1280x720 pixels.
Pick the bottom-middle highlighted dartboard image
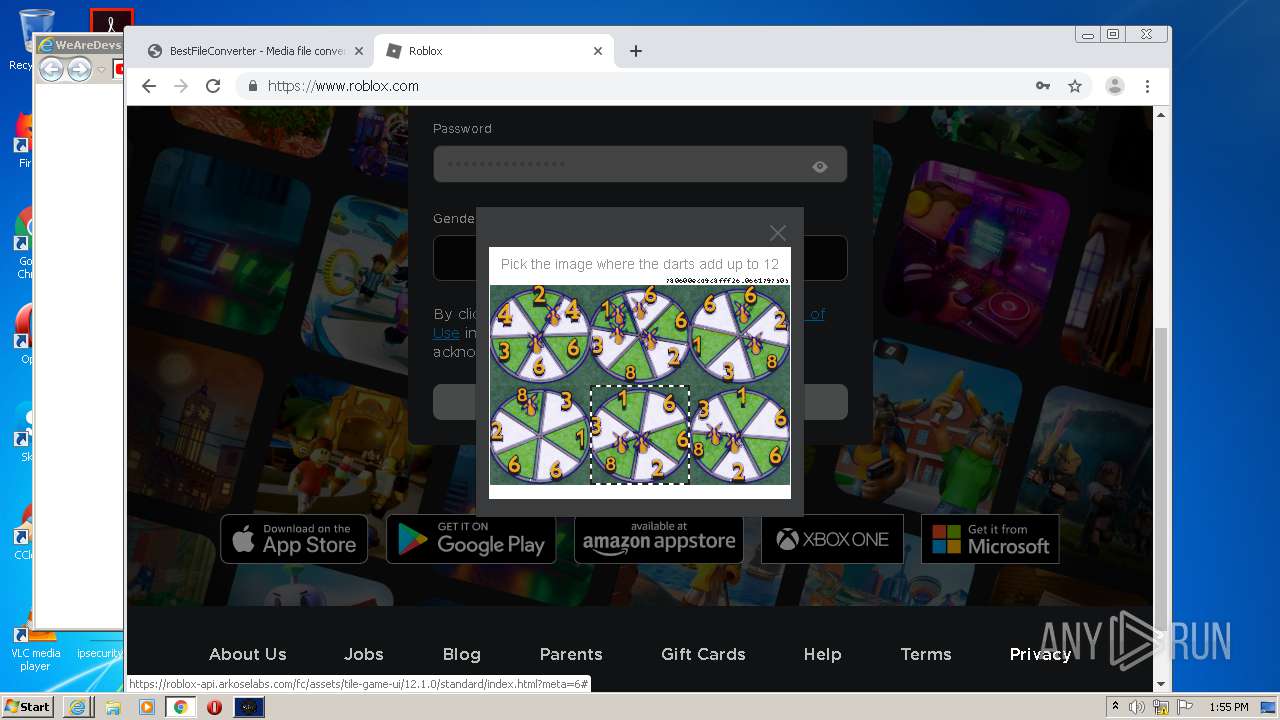click(x=640, y=435)
